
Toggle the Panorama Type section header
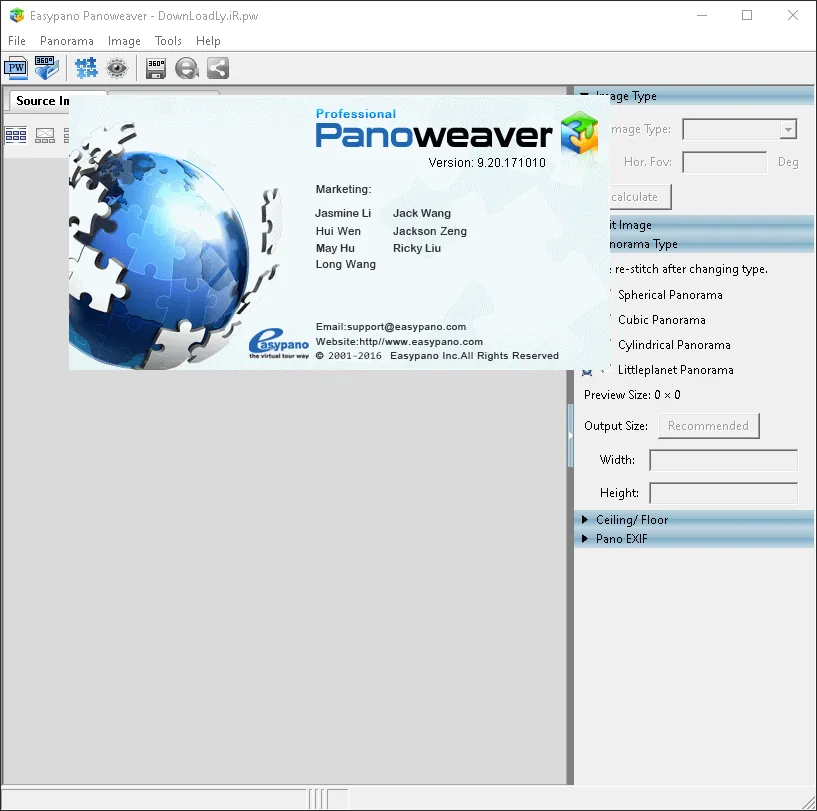pyautogui.click(x=712, y=243)
